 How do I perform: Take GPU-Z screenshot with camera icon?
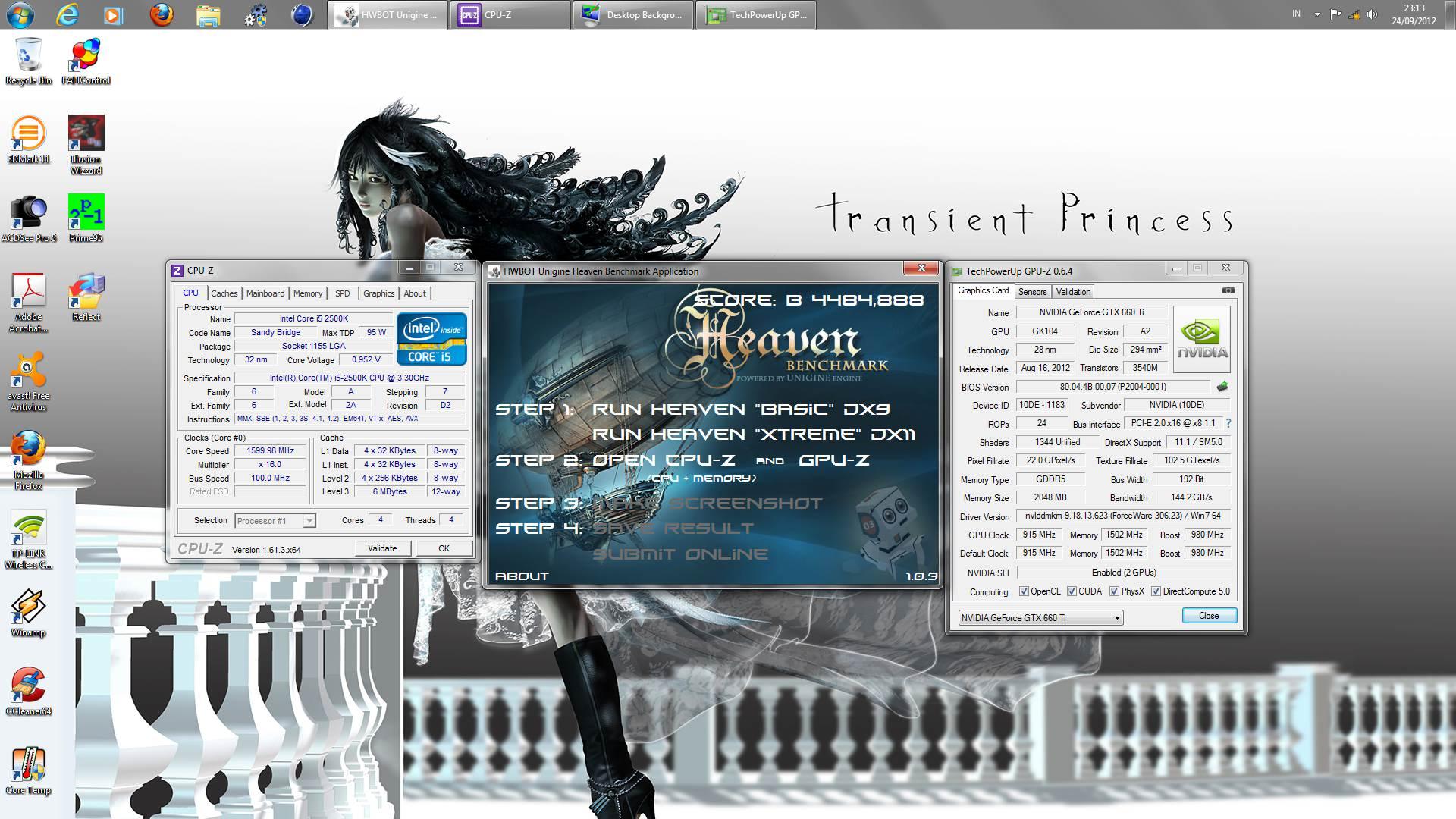pos(1228,290)
